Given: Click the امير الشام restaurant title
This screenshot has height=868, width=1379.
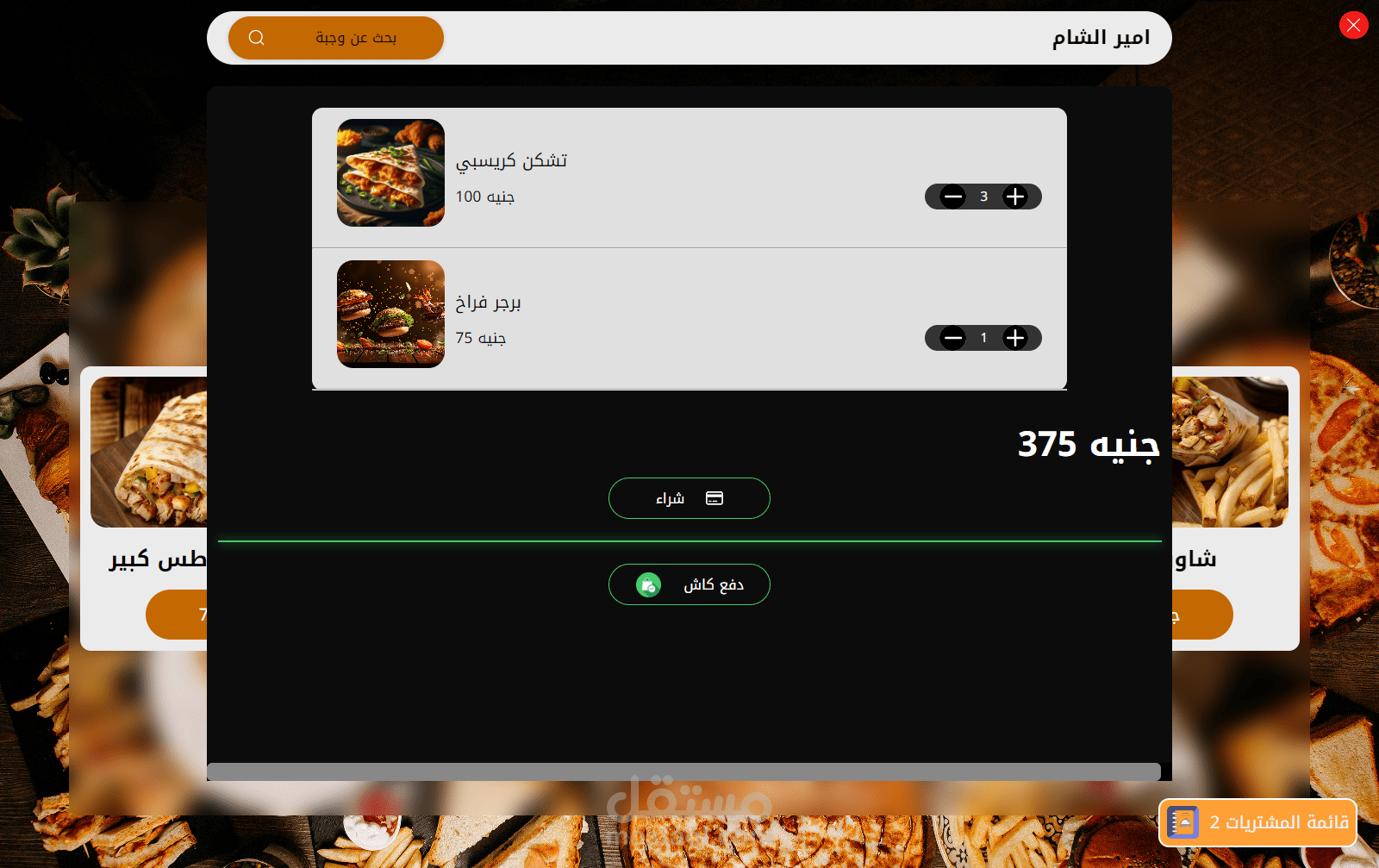Looking at the screenshot, I should [1101, 38].
